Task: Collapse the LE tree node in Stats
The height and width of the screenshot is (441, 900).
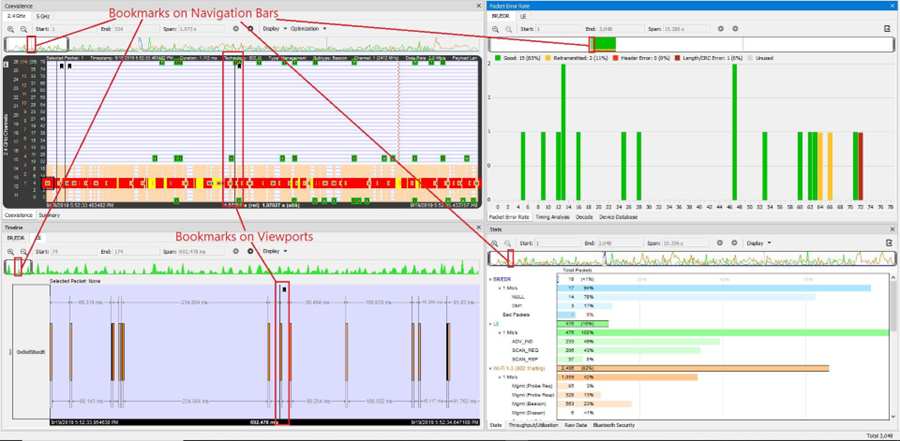Action: pos(490,324)
